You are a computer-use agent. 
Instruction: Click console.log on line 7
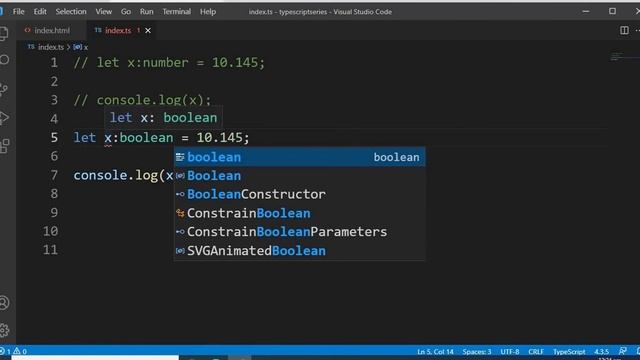[x=116, y=176]
